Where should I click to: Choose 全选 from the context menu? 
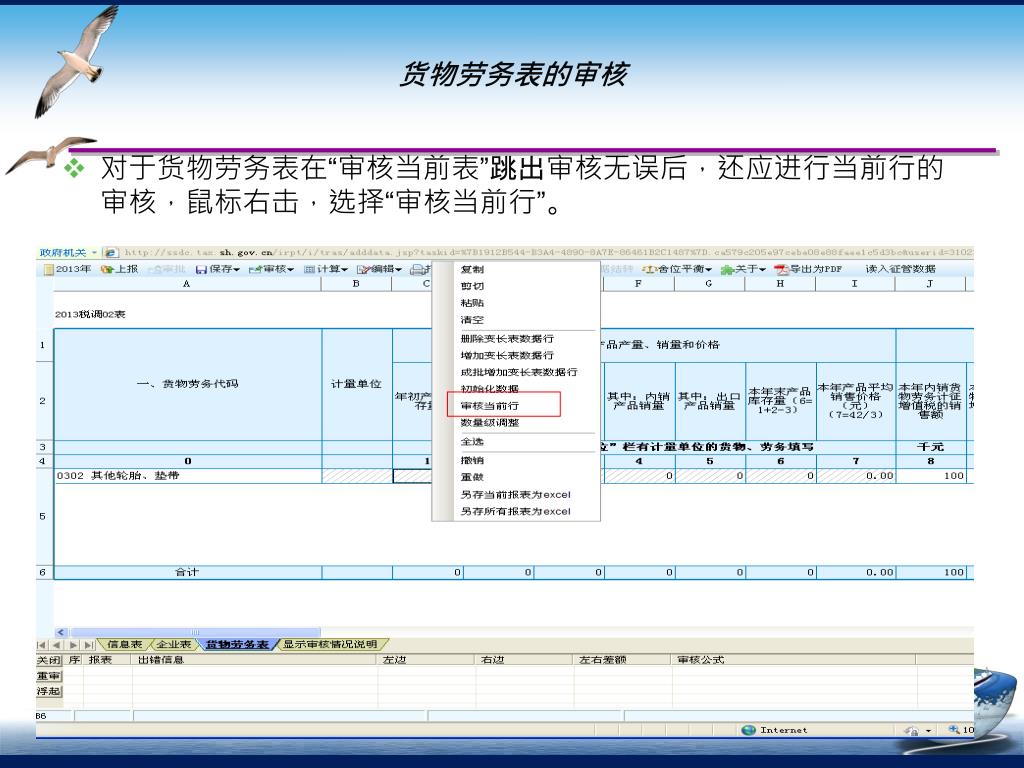[x=472, y=441]
